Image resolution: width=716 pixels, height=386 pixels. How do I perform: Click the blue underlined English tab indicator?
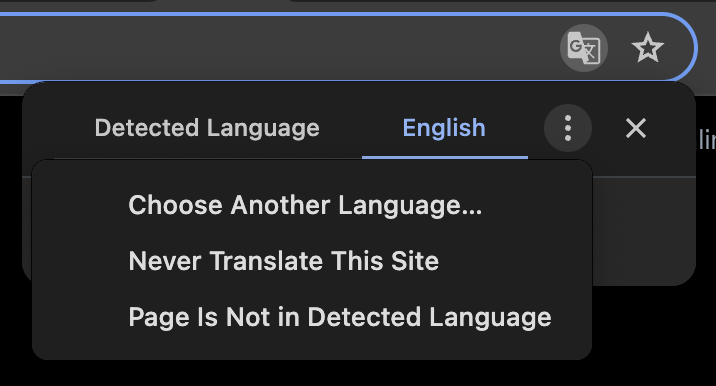[x=445, y=157]
